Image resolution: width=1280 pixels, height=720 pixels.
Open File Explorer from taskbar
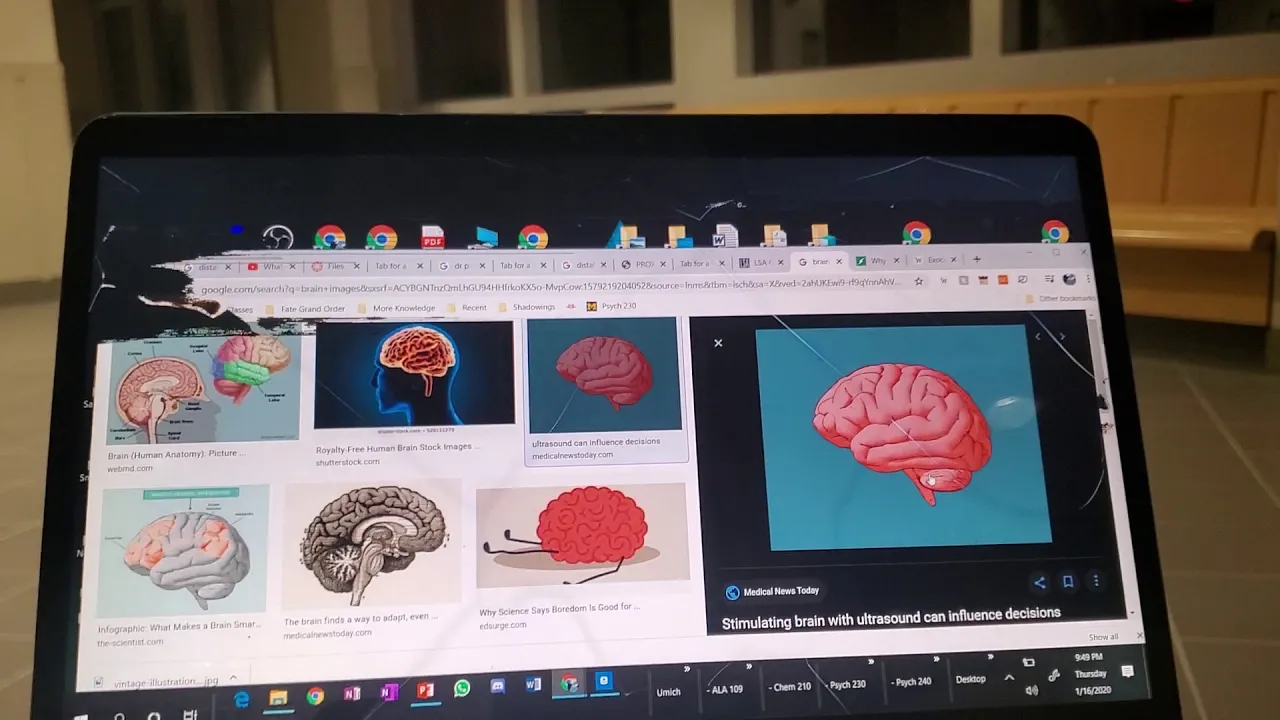[278, 697]
